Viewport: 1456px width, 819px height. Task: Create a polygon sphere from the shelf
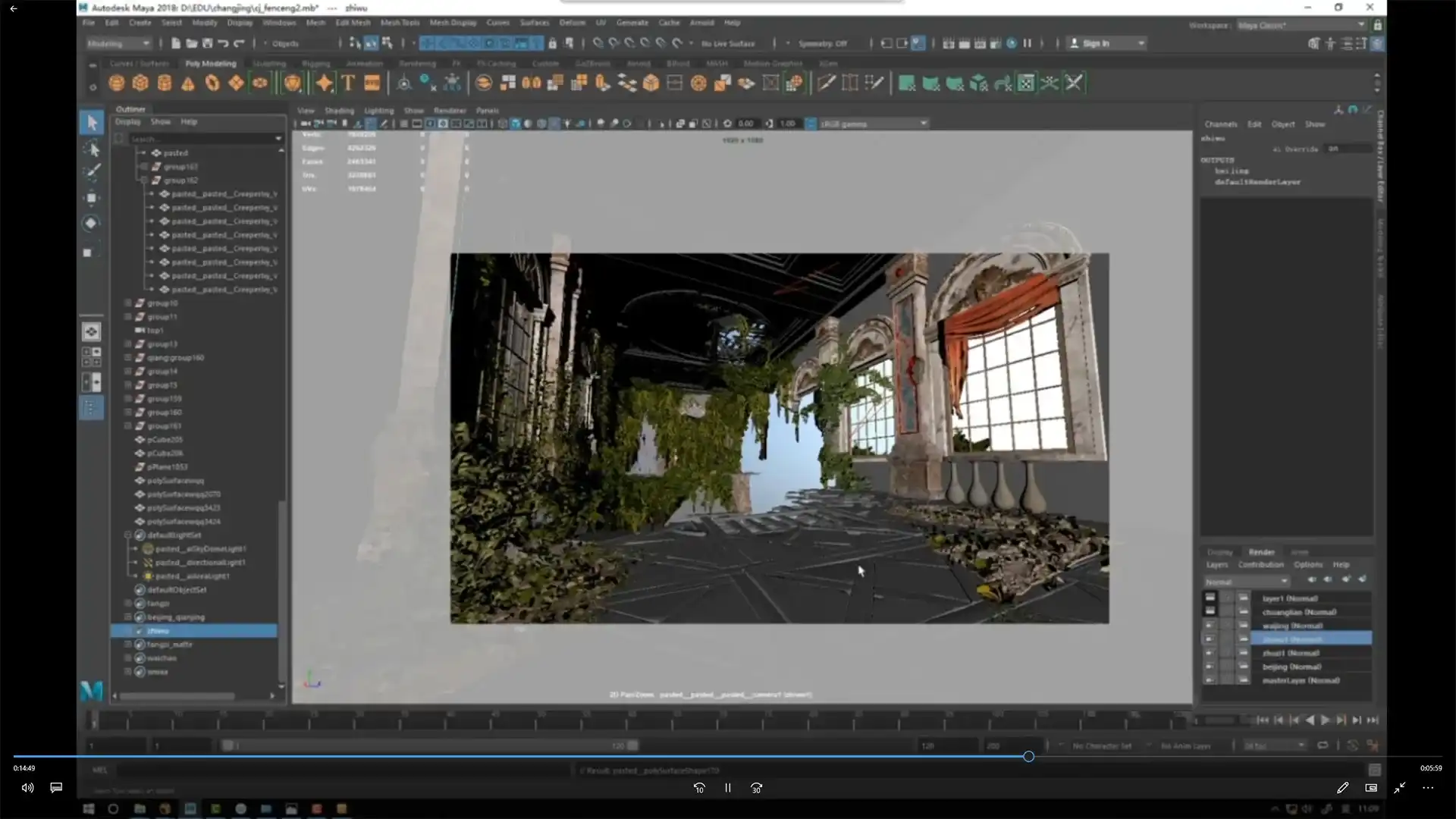coord(116,83)
